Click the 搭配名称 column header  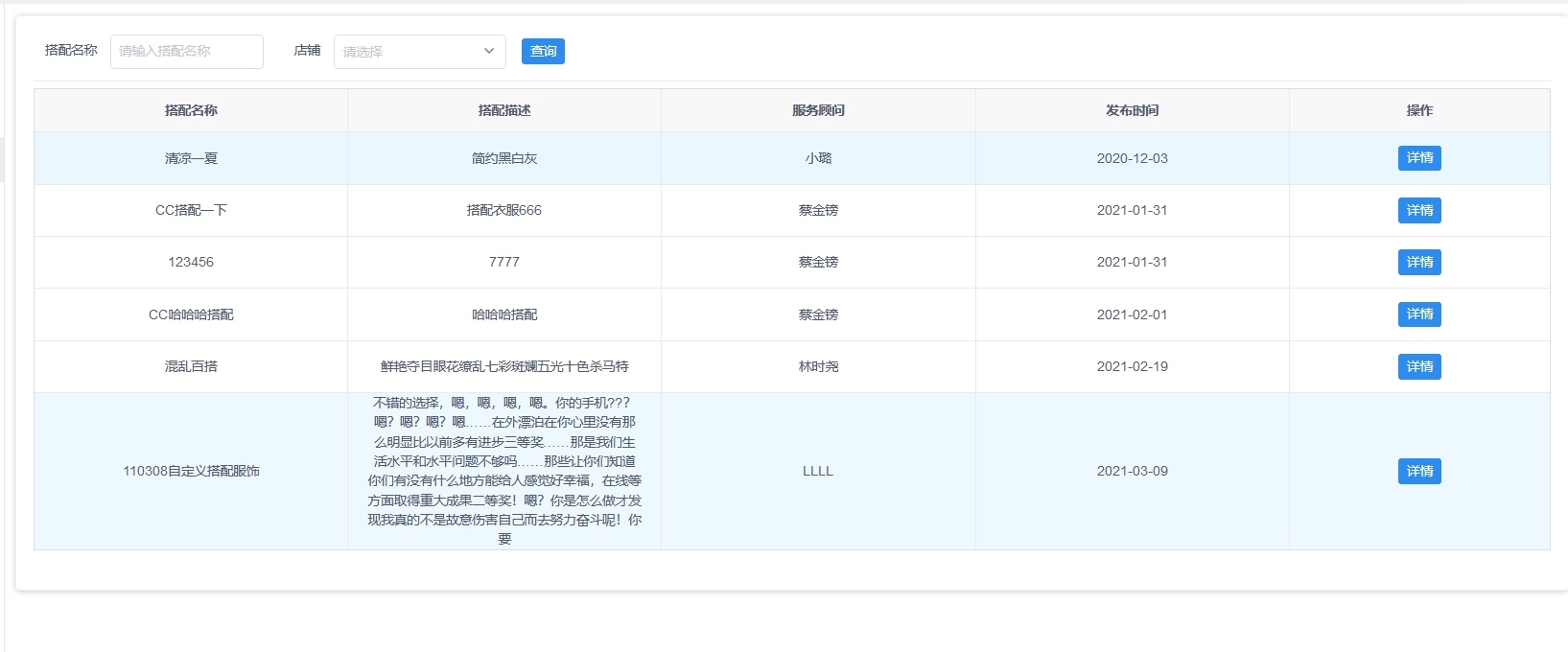click(x=191, y=110)
